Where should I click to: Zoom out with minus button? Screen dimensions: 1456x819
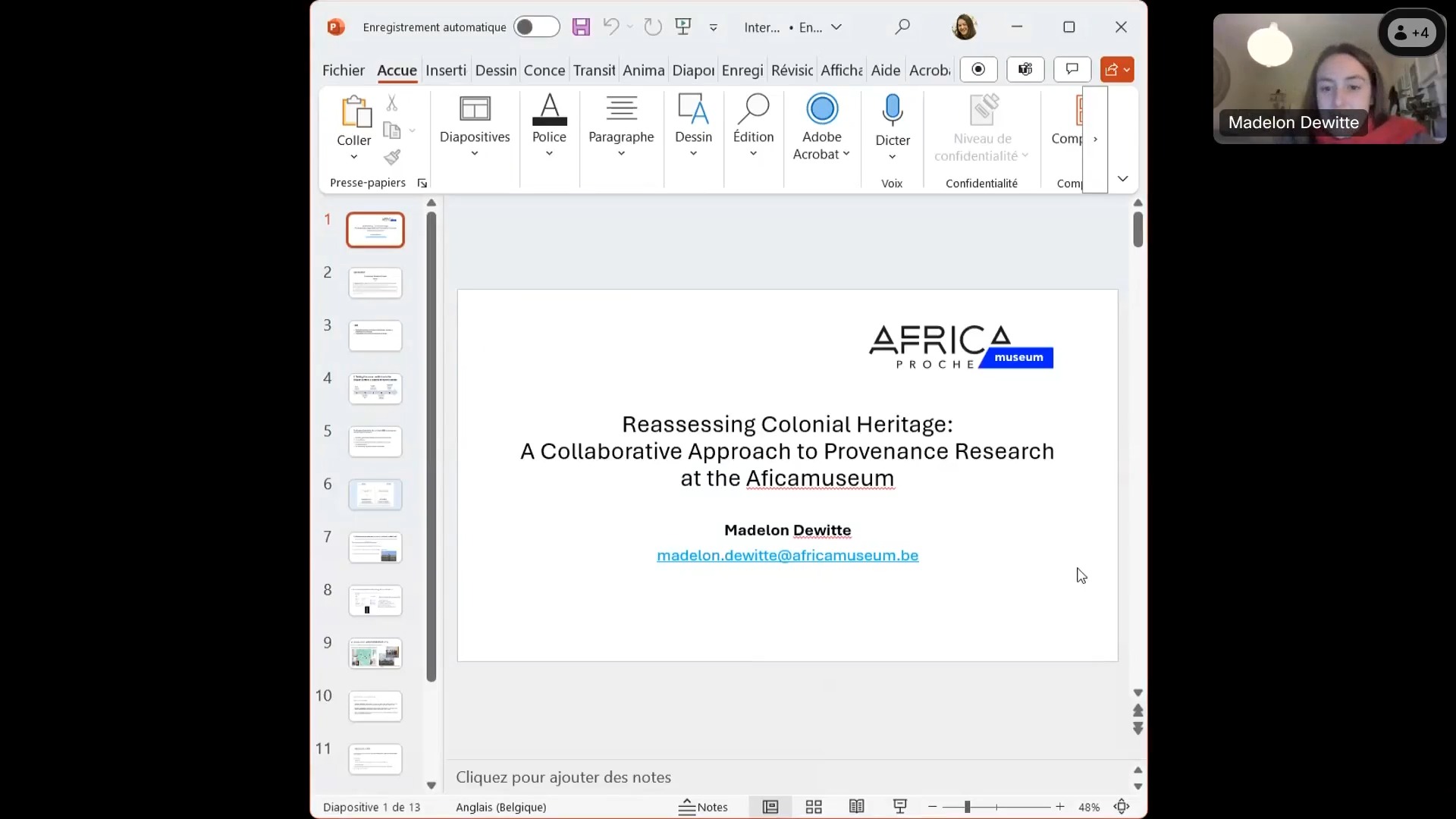(933, 807)
